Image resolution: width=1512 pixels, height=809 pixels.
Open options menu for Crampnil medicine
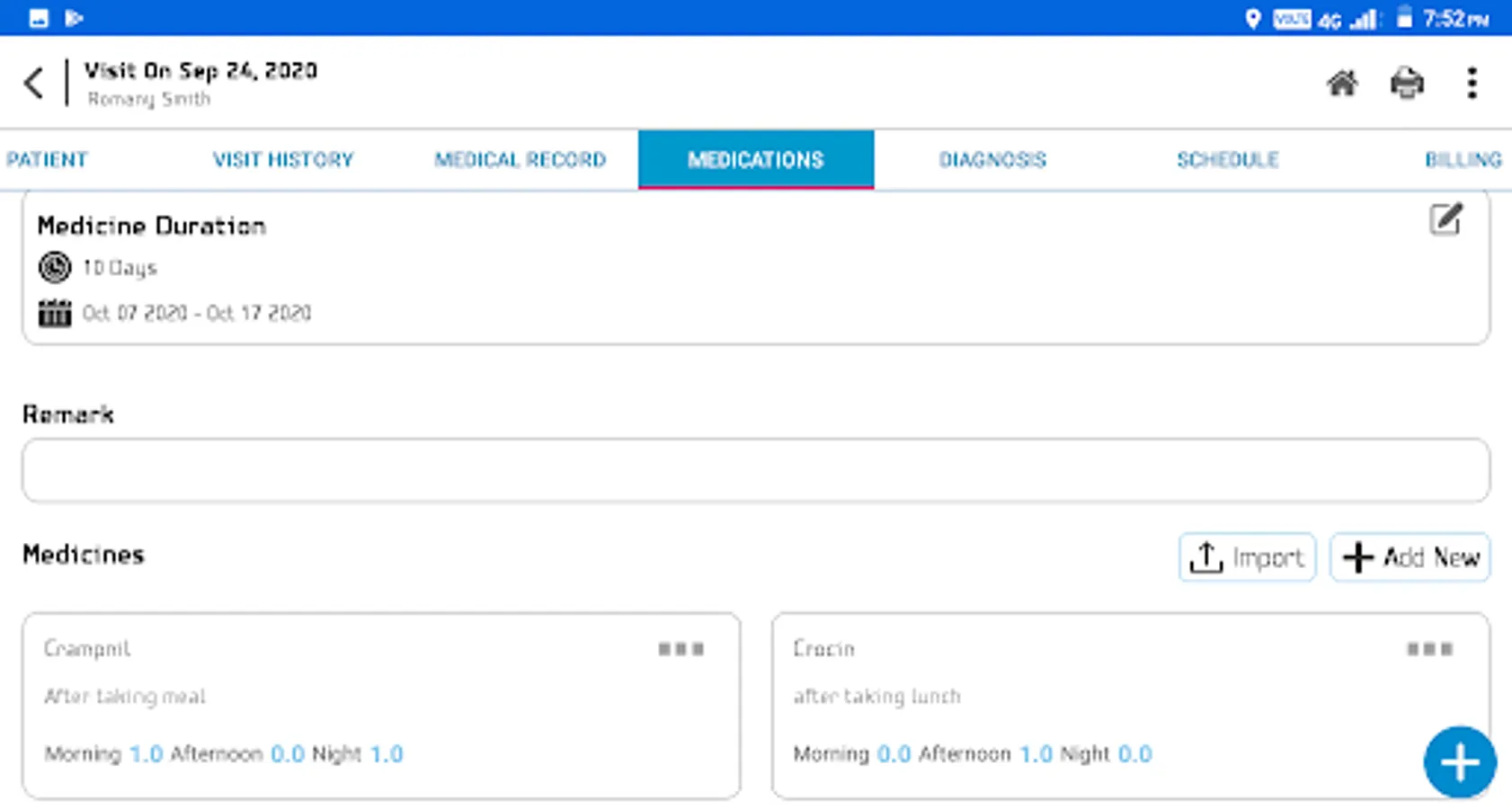tap(681, 649)
